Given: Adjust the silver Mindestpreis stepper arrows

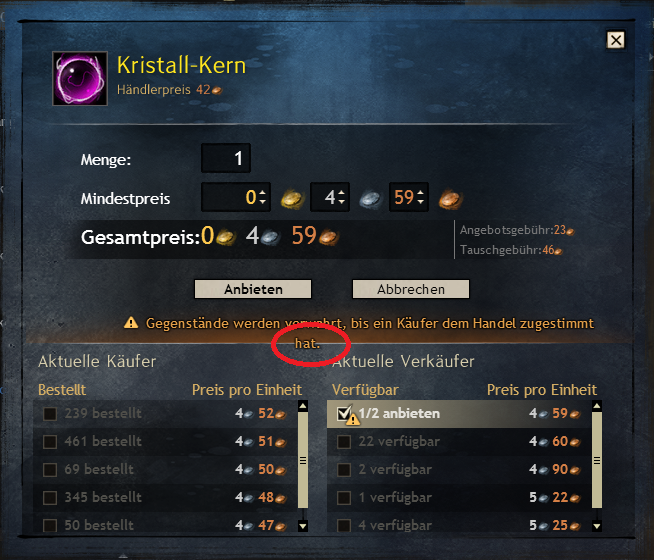Looking at the screenshot, I should pyautogui.click(x=341, y=197).
